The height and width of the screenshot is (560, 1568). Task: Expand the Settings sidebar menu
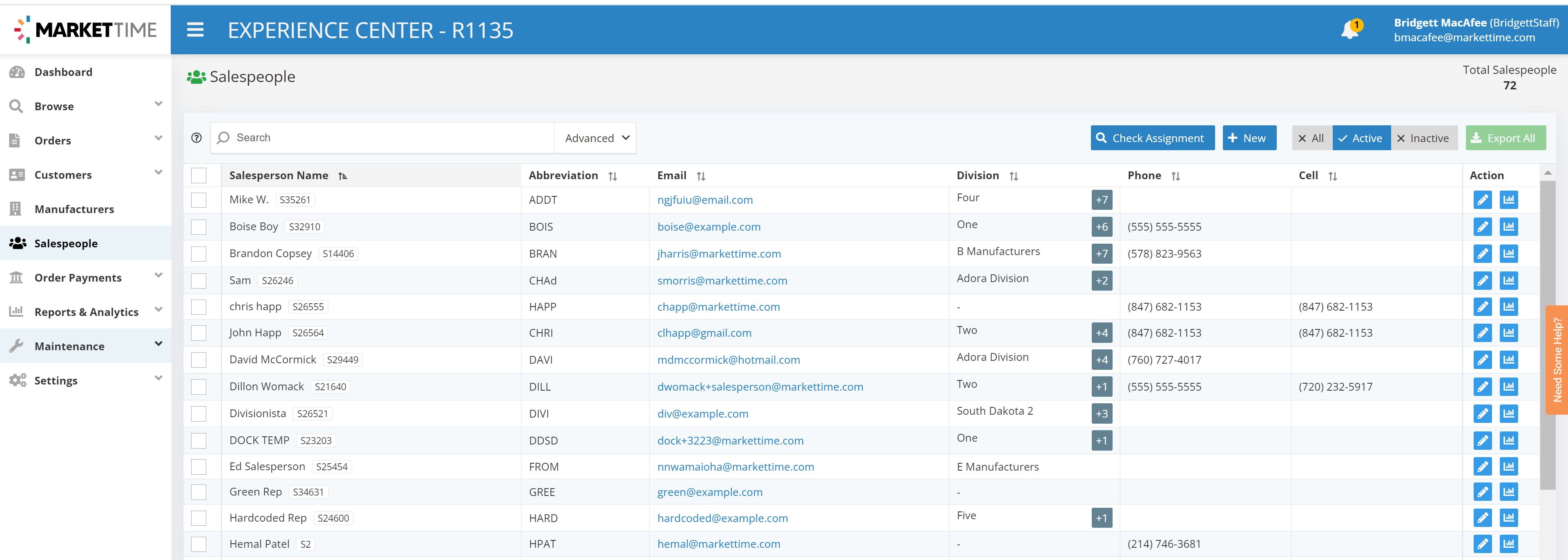point(158,378)
